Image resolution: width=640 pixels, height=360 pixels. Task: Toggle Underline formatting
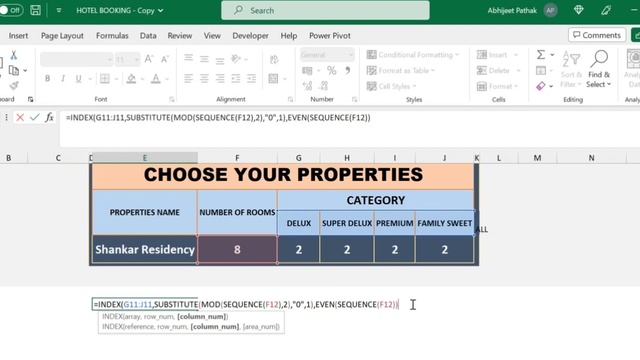click(78, 78)
